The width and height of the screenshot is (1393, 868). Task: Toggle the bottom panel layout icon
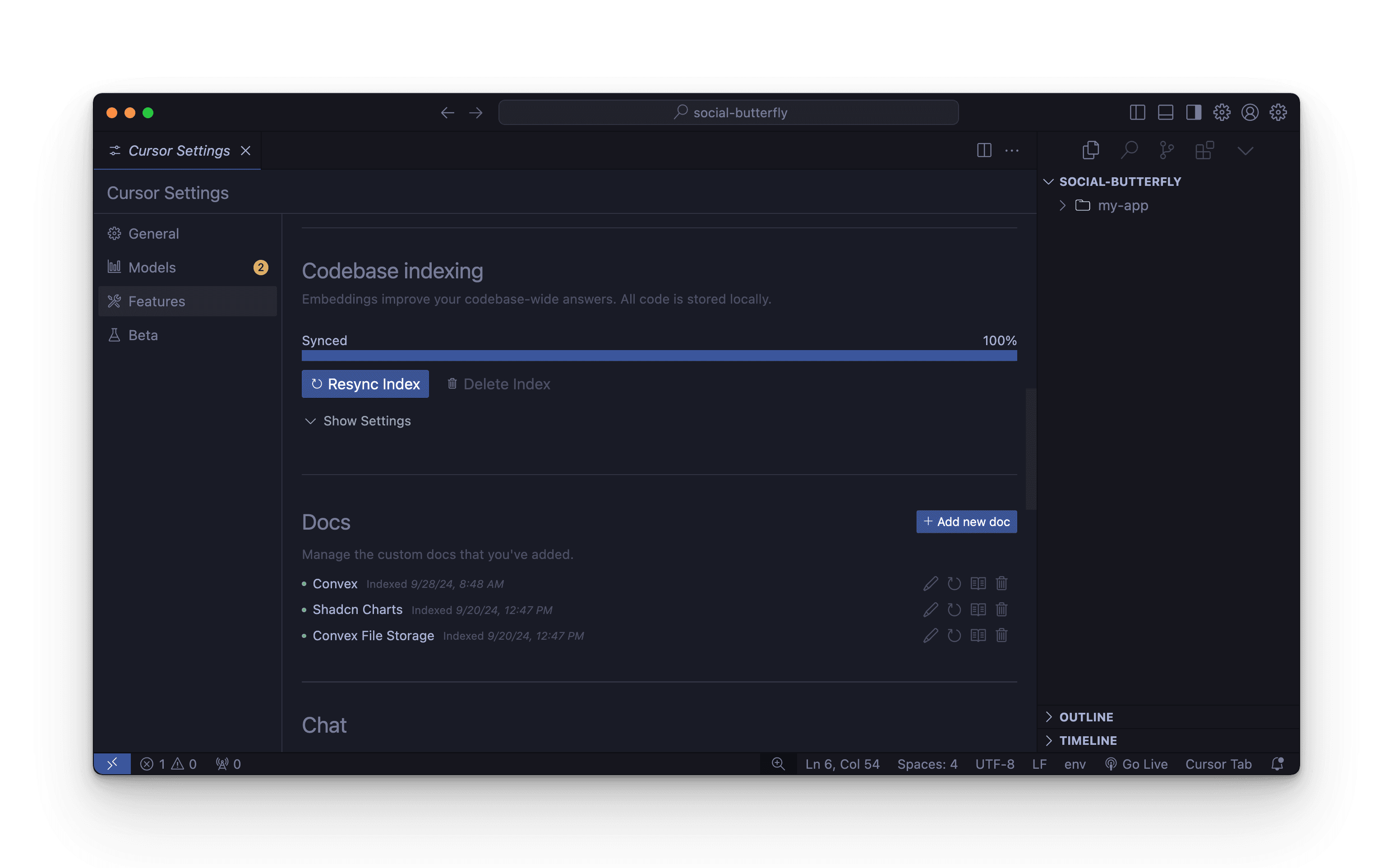tap(1165, 112)
